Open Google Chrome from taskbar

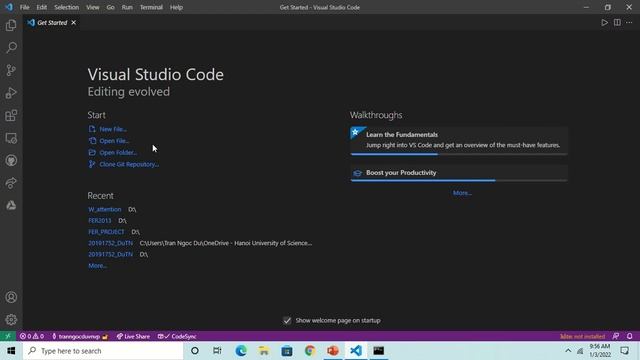(x=310, y=351)
